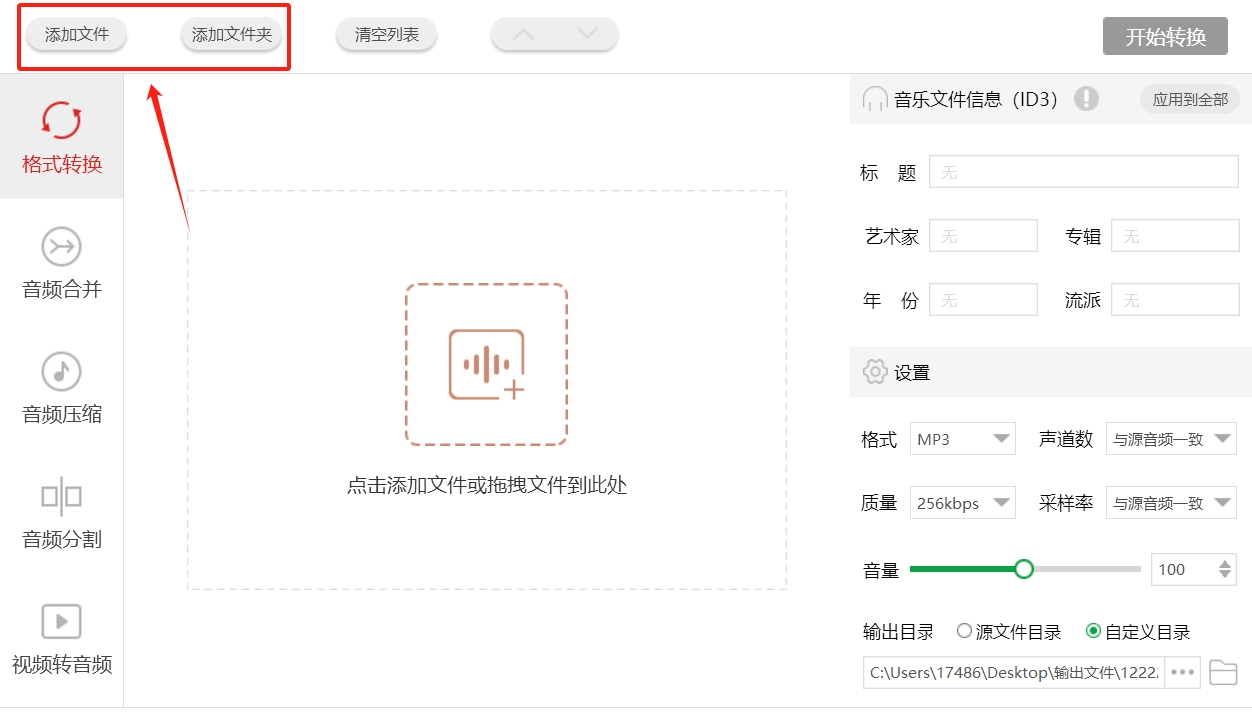Click the 添加文件 button
The height and width of the screenshot is (716, 1252).
coord(77,35)
